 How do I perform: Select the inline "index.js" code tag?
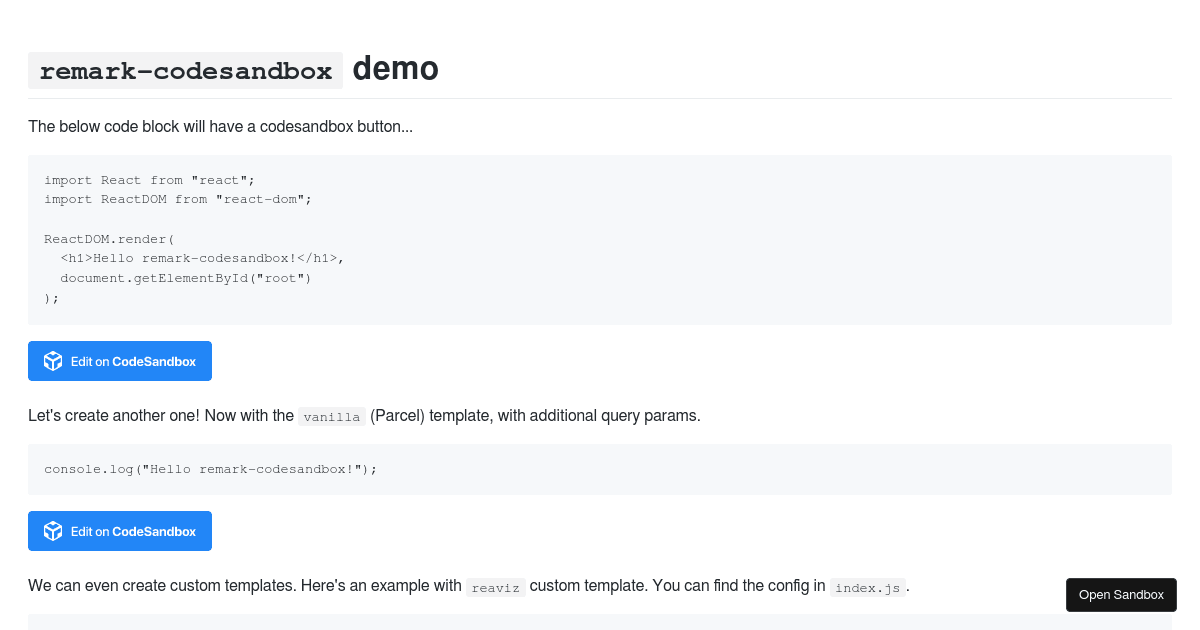867,587
